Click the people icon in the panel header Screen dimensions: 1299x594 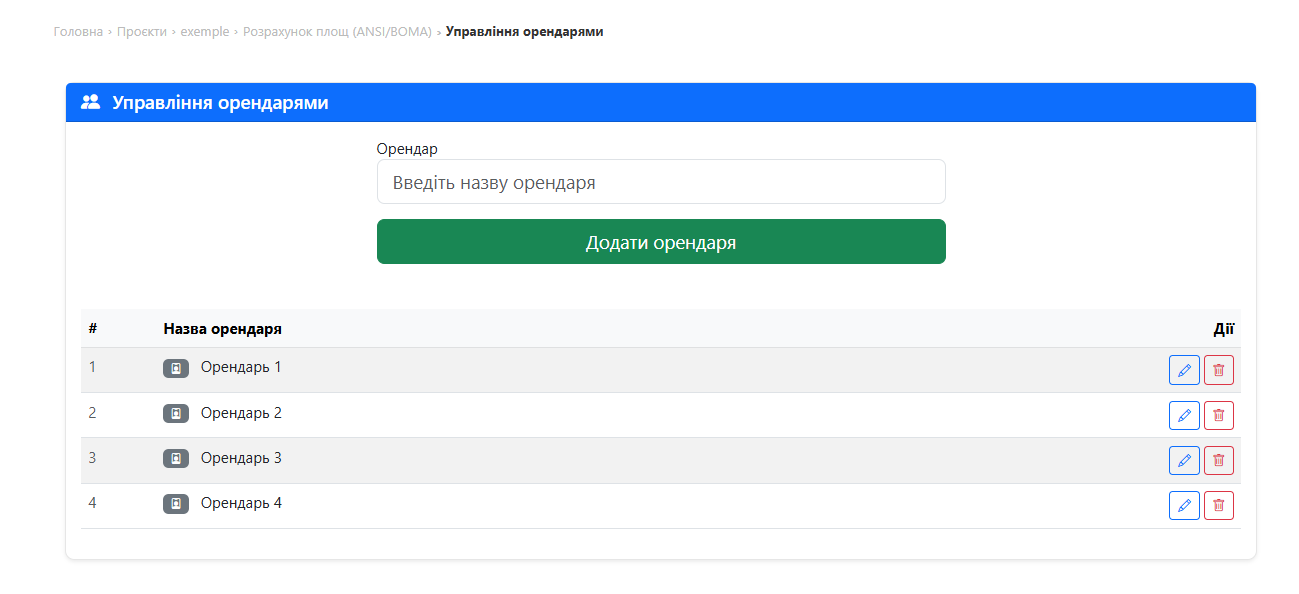[x=90, y=102]
